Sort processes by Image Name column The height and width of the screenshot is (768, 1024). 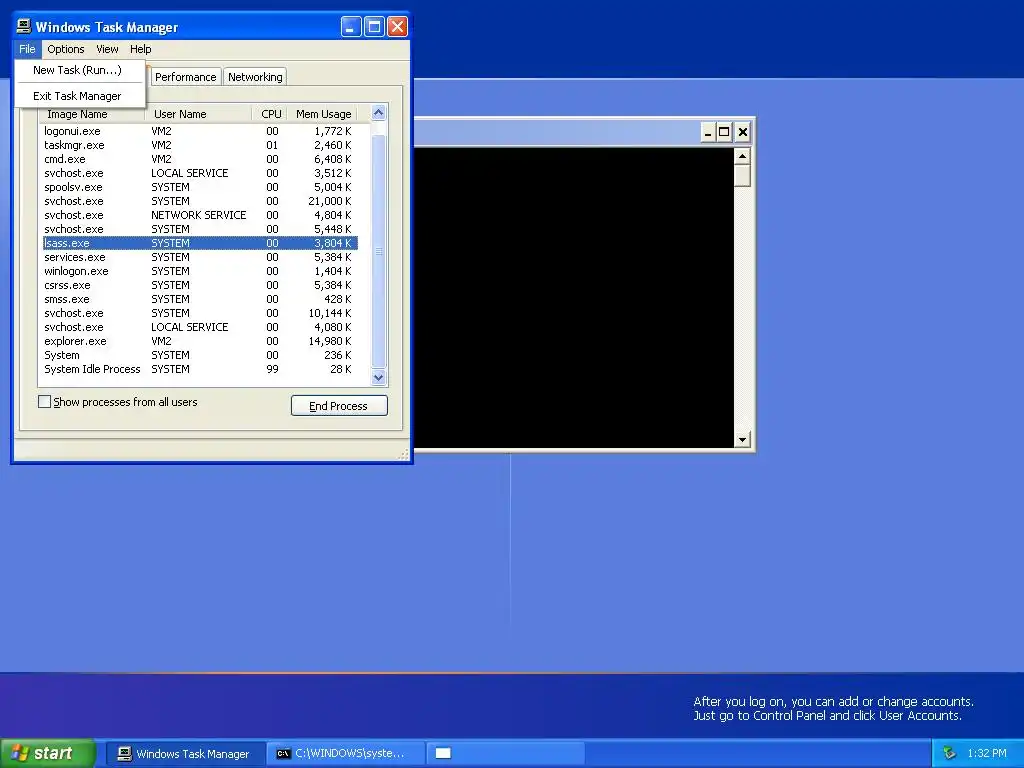click(x=91, y=114)
